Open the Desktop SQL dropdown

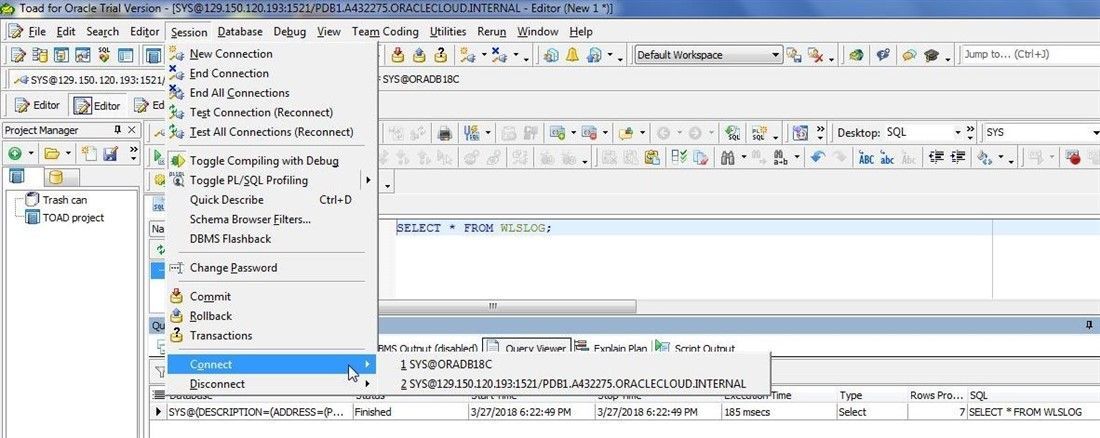(958, 132)
